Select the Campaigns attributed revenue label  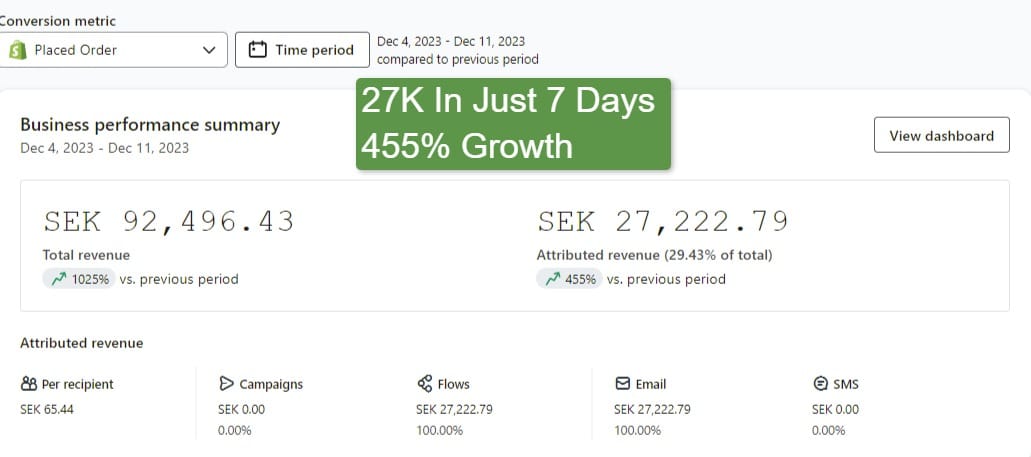pos(271,384)
